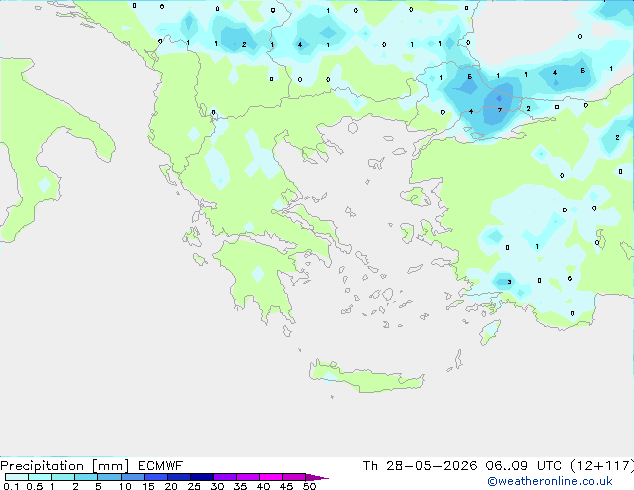
Task: Open the weatheronline.co.uk link
Action: pos(550,481)
